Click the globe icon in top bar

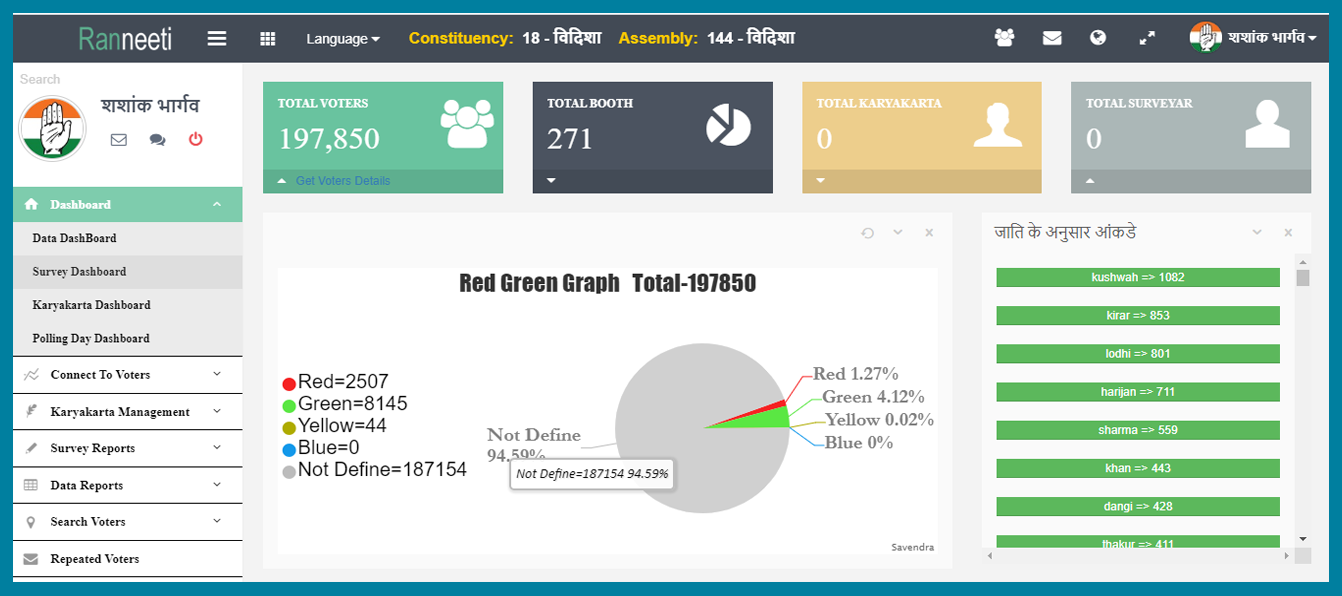pos(1098,38)
